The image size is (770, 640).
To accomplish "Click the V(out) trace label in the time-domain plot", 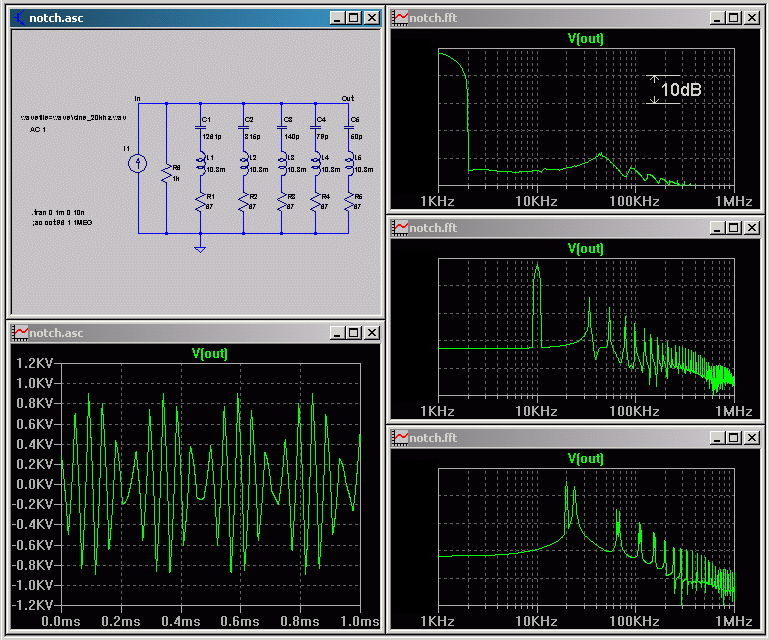I will click(x=209, y=353).
